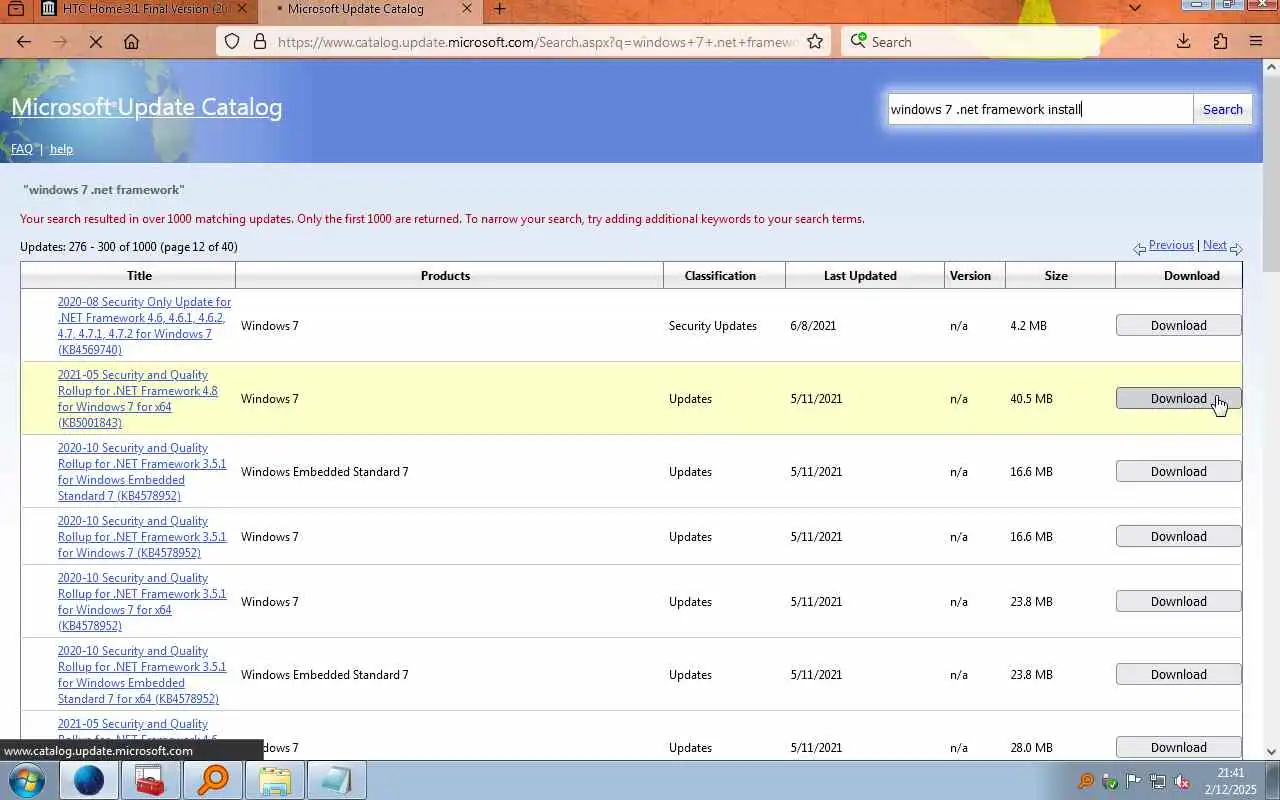
Task: Click the 'Security Updates' classification cell
Action: click(x=713, y=326)
